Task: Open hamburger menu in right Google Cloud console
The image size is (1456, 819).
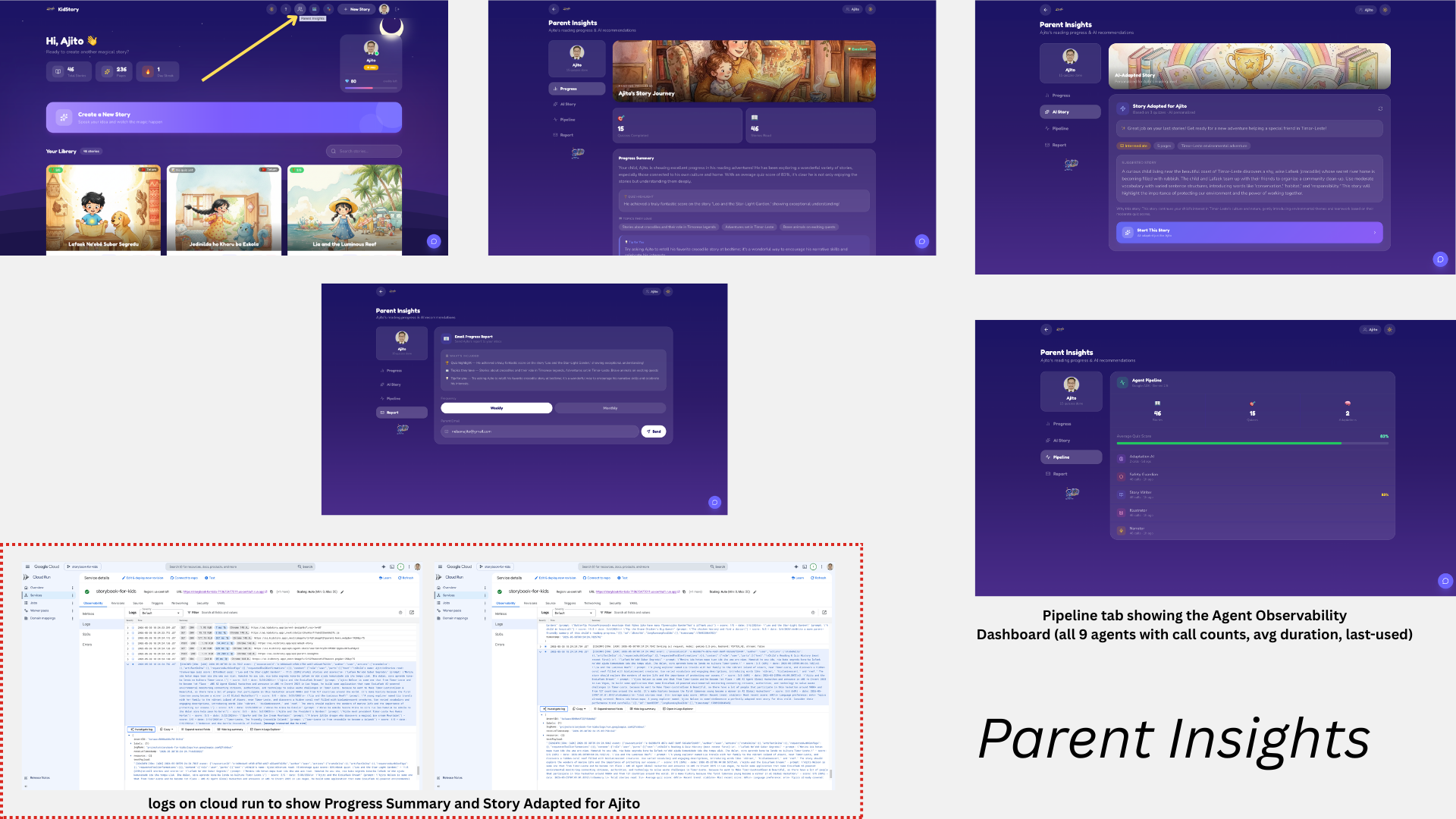Action: [x=439, y=566]
